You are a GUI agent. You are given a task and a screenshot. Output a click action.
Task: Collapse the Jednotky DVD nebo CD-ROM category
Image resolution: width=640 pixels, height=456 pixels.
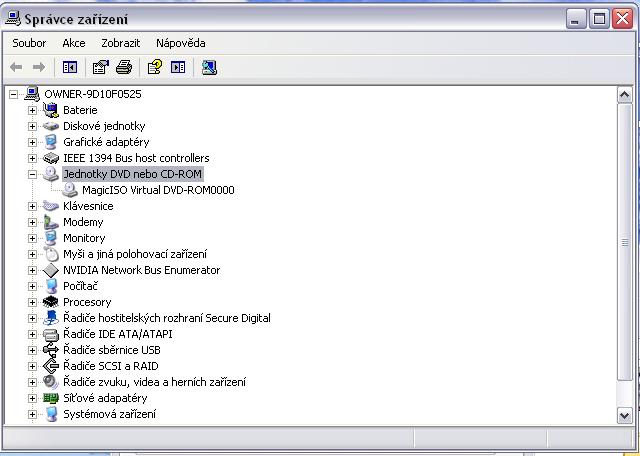pos(32,174)
